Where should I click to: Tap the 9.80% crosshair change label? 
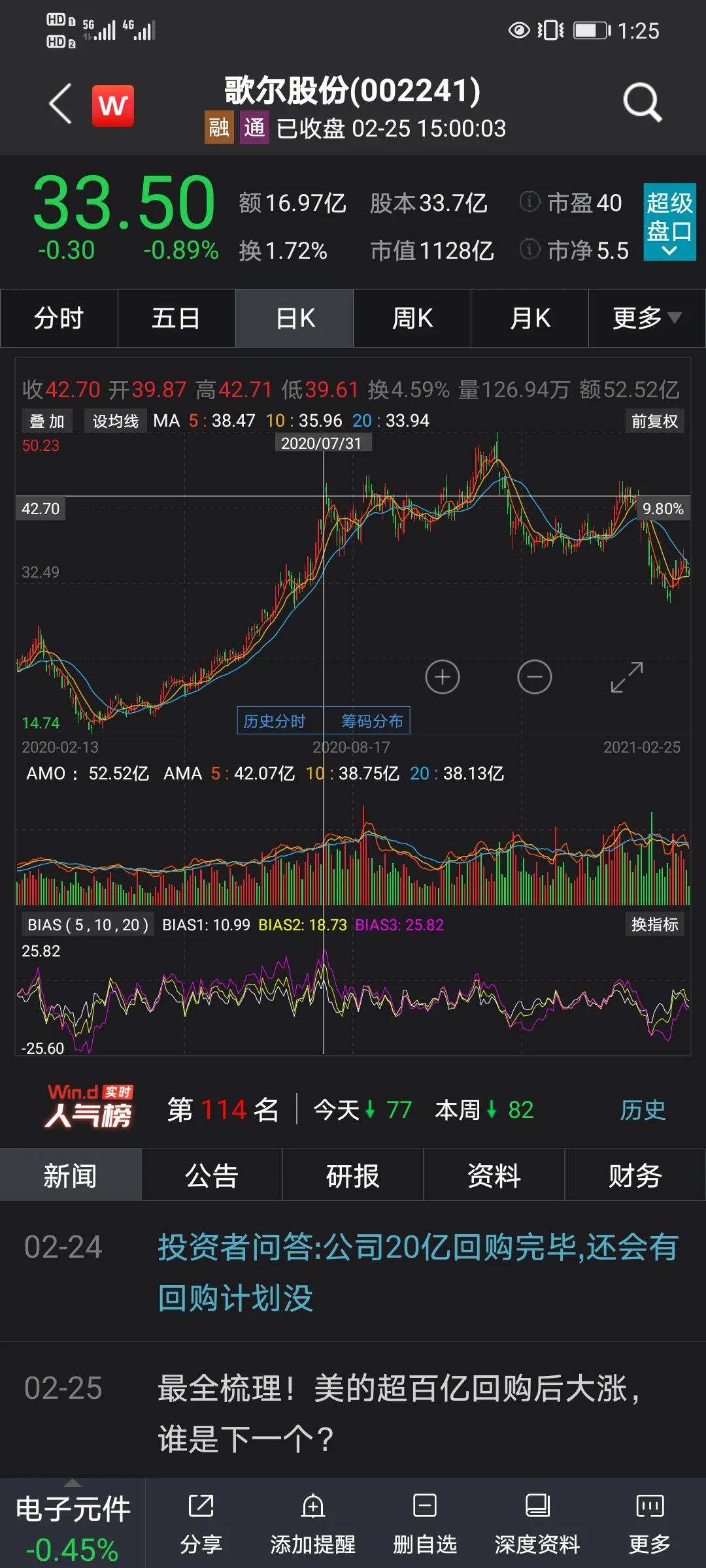point(663,508)
